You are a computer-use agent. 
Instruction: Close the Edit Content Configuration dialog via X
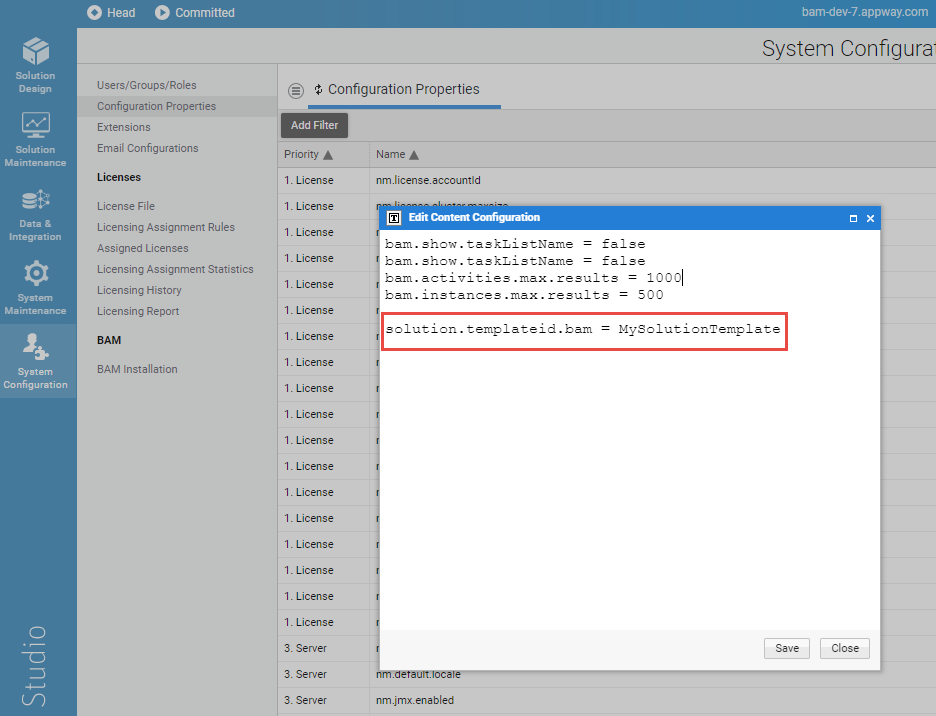click(x=870, y=219)
